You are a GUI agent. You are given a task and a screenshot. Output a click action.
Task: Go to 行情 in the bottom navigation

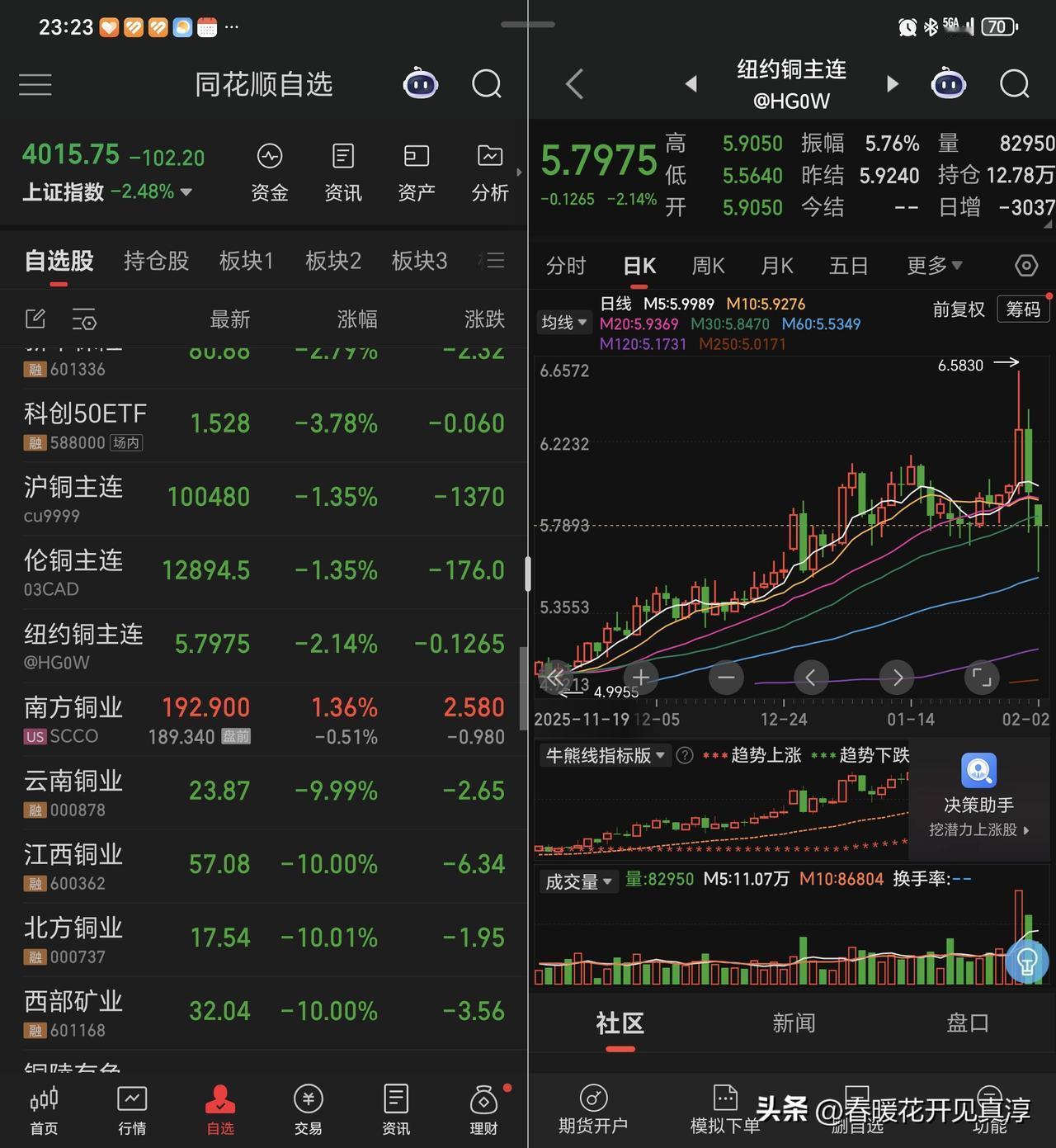[x=132, y=1111]
